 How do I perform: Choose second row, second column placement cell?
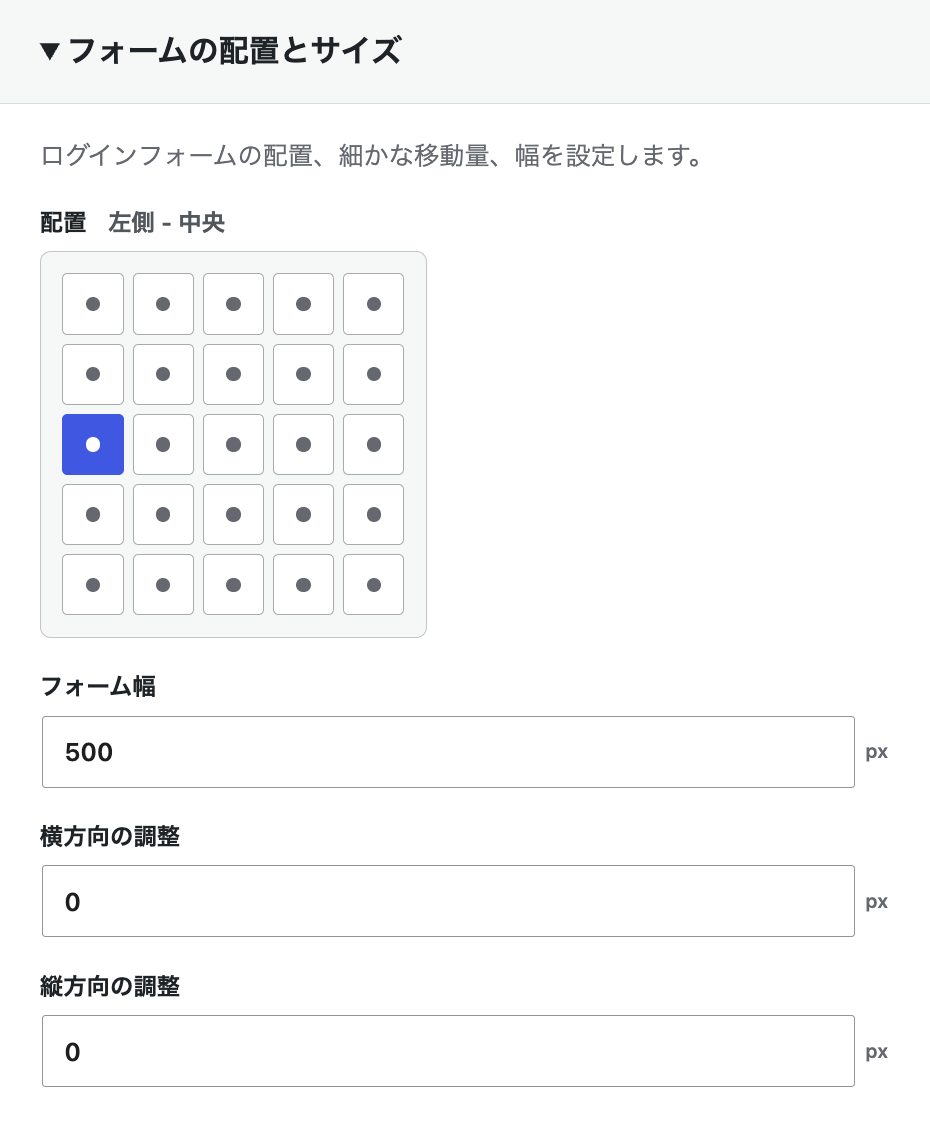(163, 374)
